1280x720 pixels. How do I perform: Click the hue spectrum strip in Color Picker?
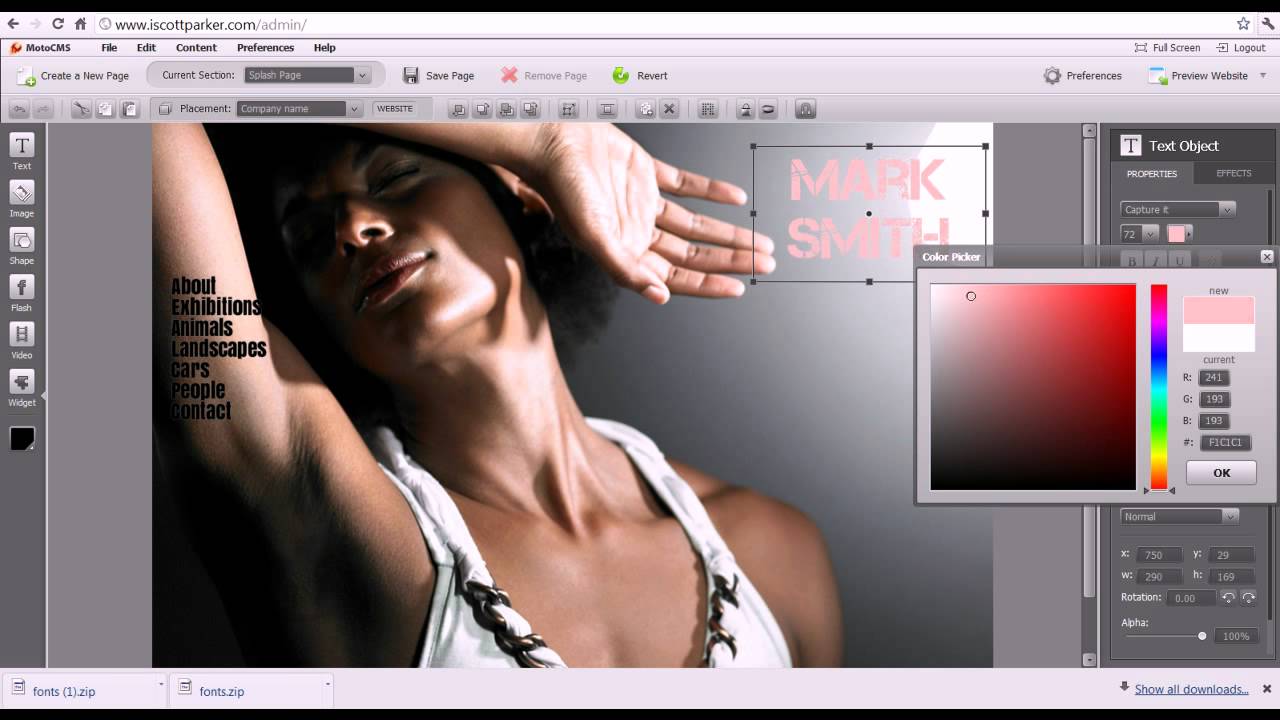pyautogui.click(x=1158, y=387)
